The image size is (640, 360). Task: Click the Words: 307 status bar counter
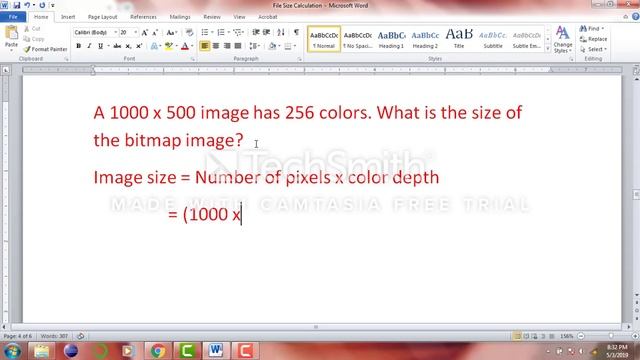click(x=54, y=336)
